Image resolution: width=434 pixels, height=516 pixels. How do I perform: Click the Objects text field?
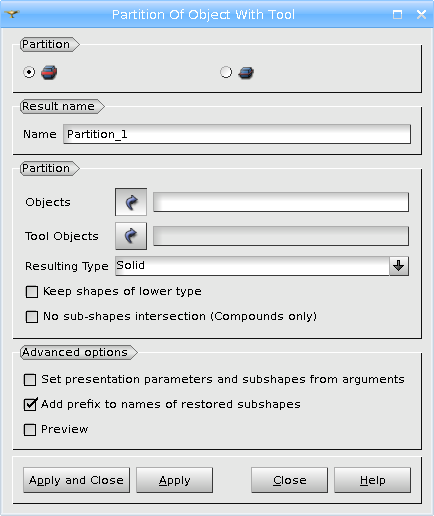(x=281, y=202)
